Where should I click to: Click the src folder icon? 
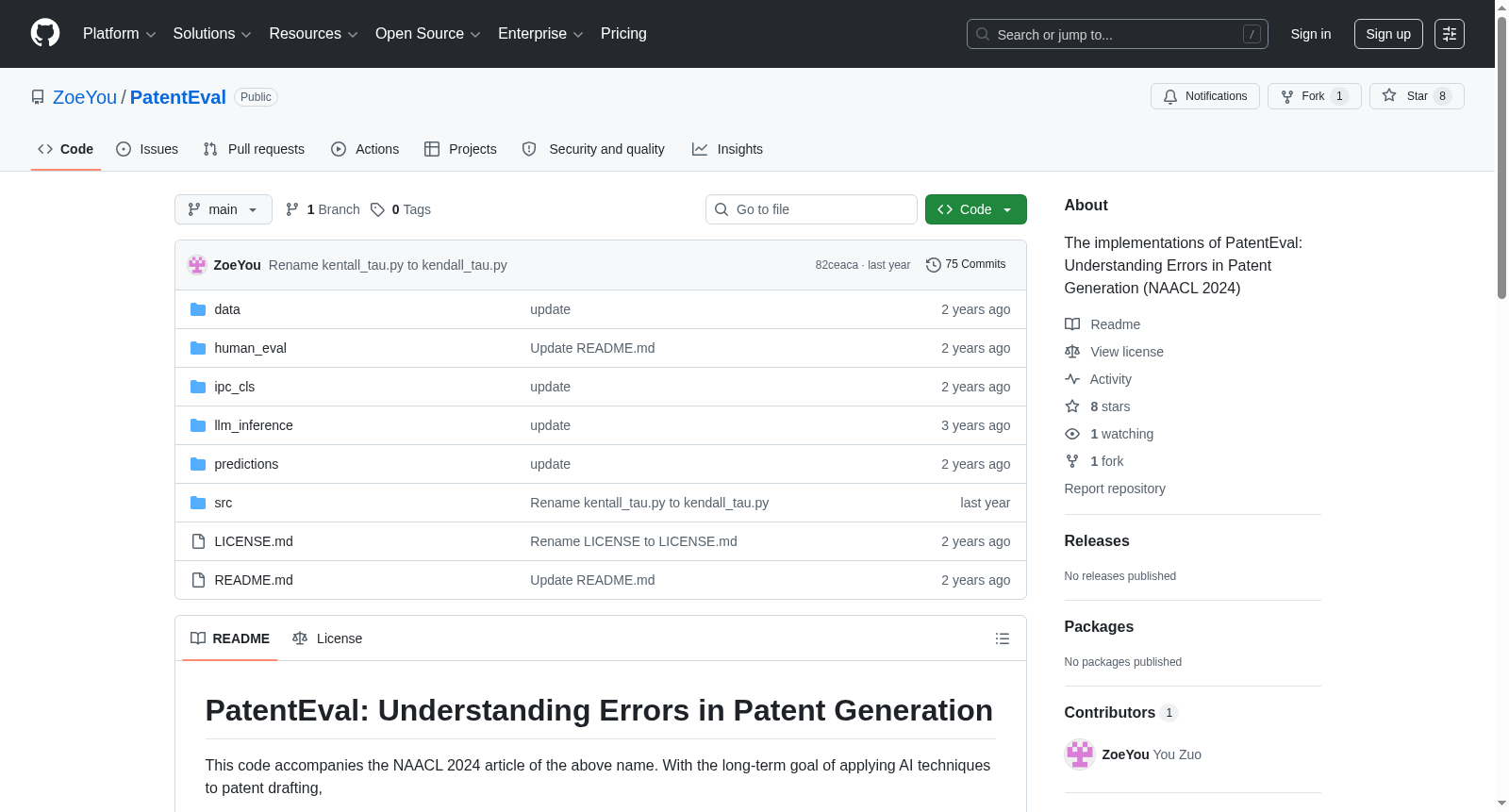(198, 503)
